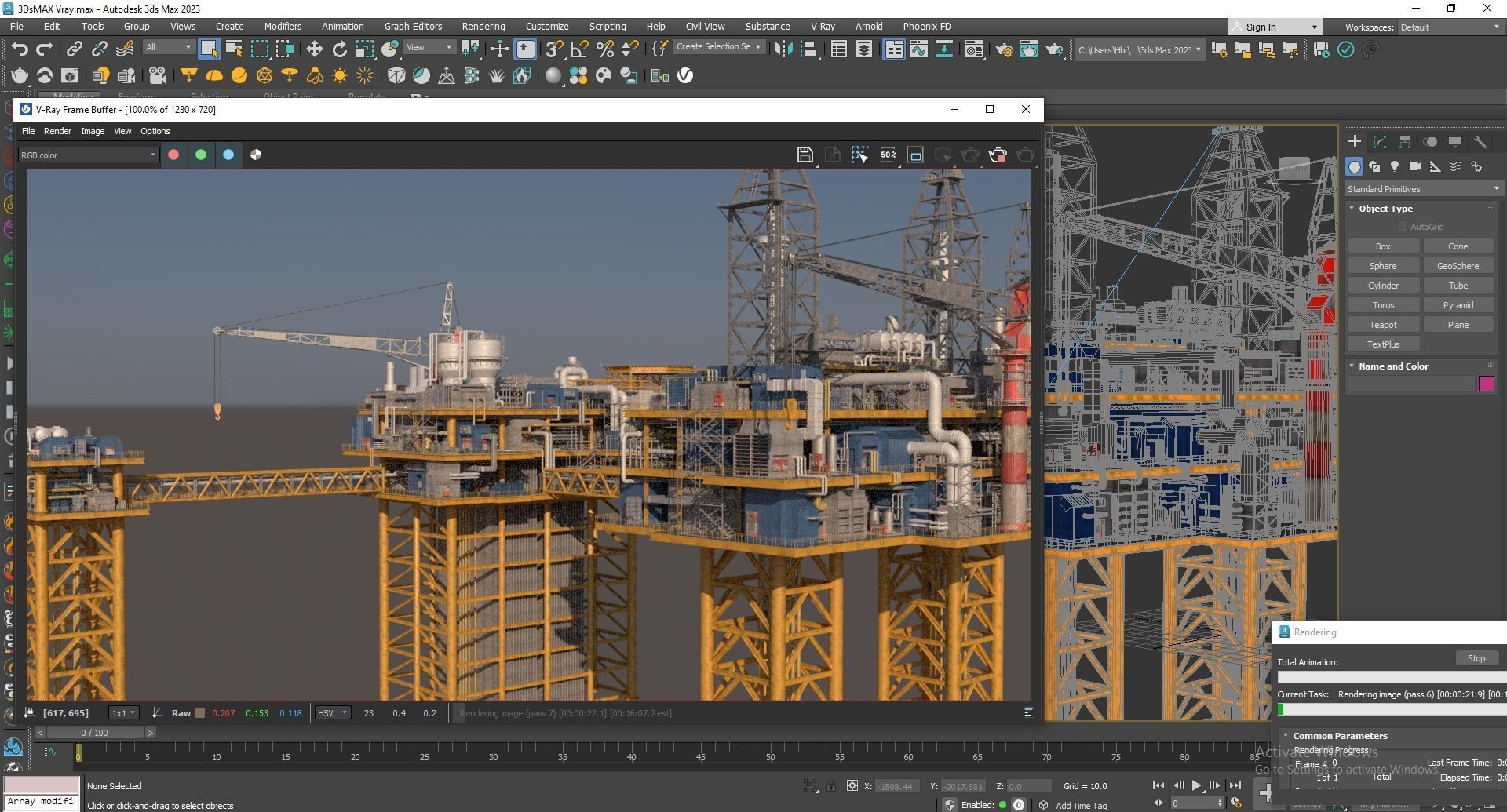Open Rendered Frame Window icon

(x=1028, y=49)
